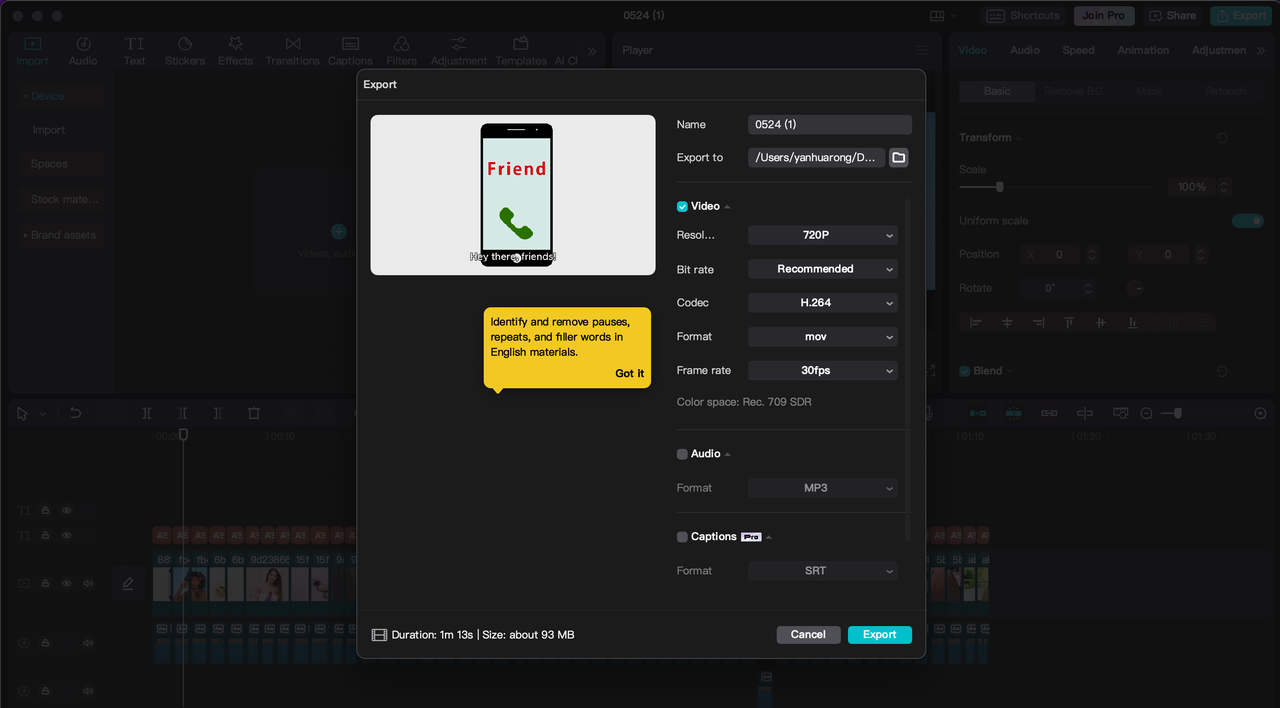Open the Frame rate 30fps dropdown
Viewport: 1280px width, 708px height.
[823, 370]
